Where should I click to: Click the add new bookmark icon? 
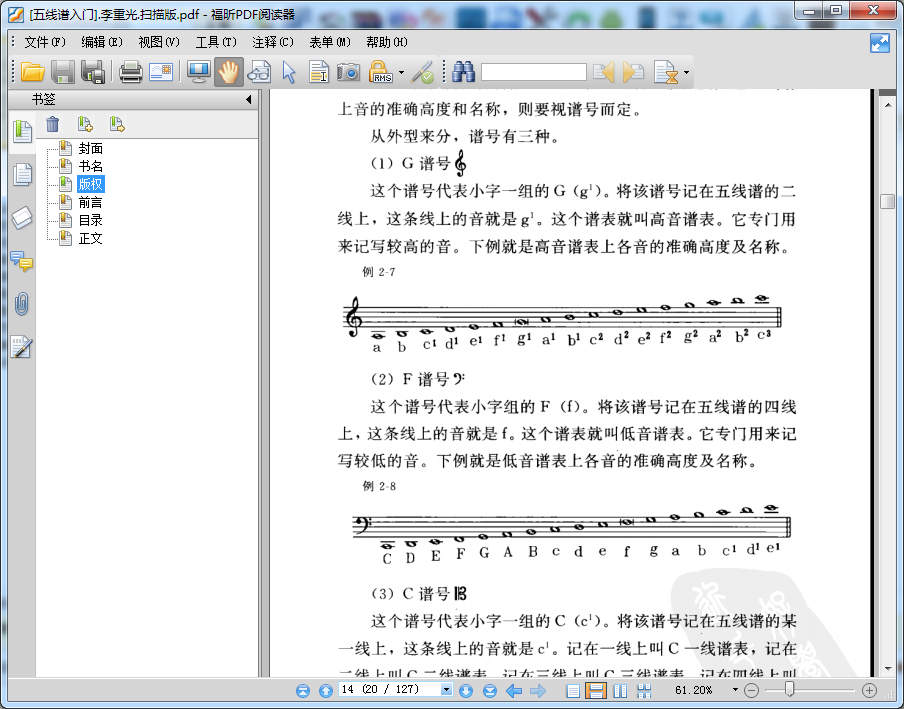tap(85, 124)
